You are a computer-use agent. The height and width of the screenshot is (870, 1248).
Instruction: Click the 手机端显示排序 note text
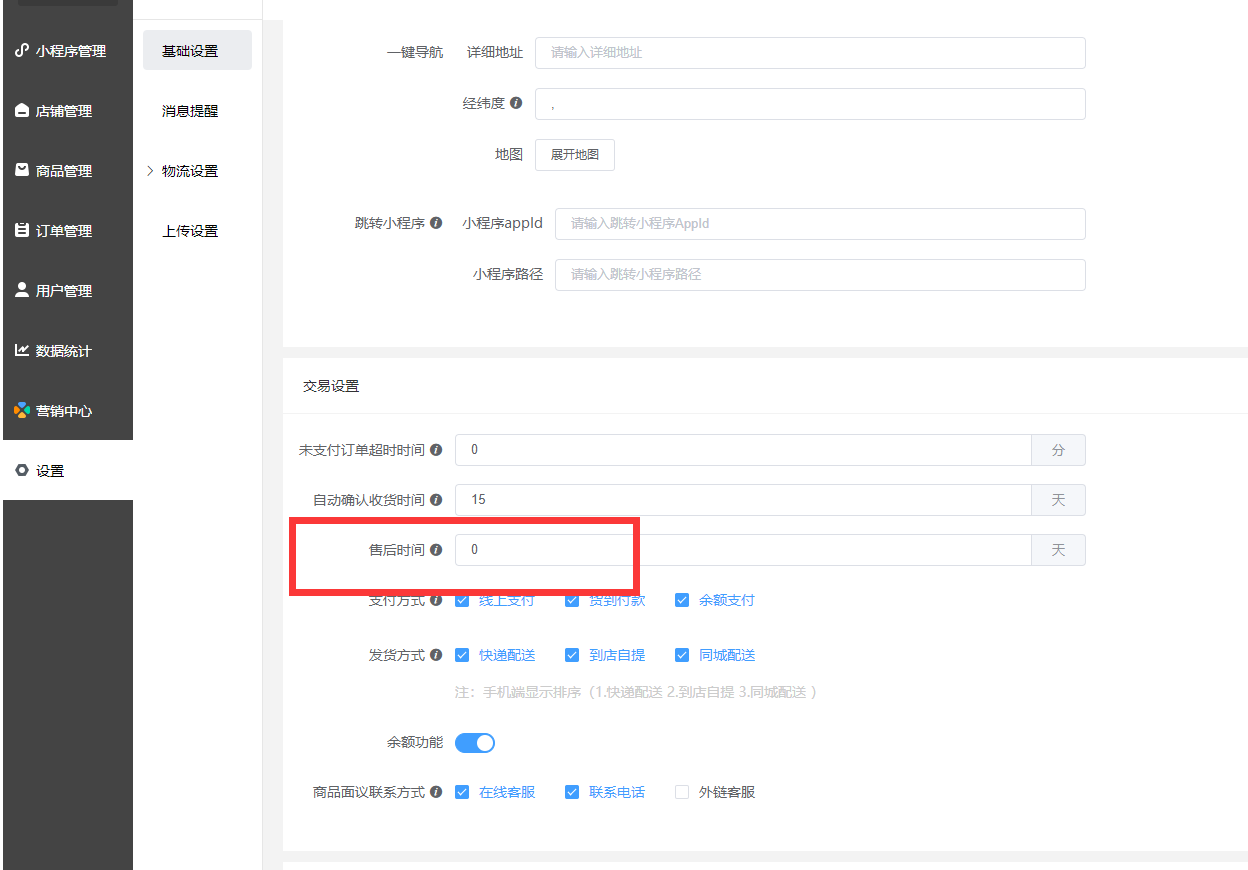pyautogui.click(x=636, y=692)
